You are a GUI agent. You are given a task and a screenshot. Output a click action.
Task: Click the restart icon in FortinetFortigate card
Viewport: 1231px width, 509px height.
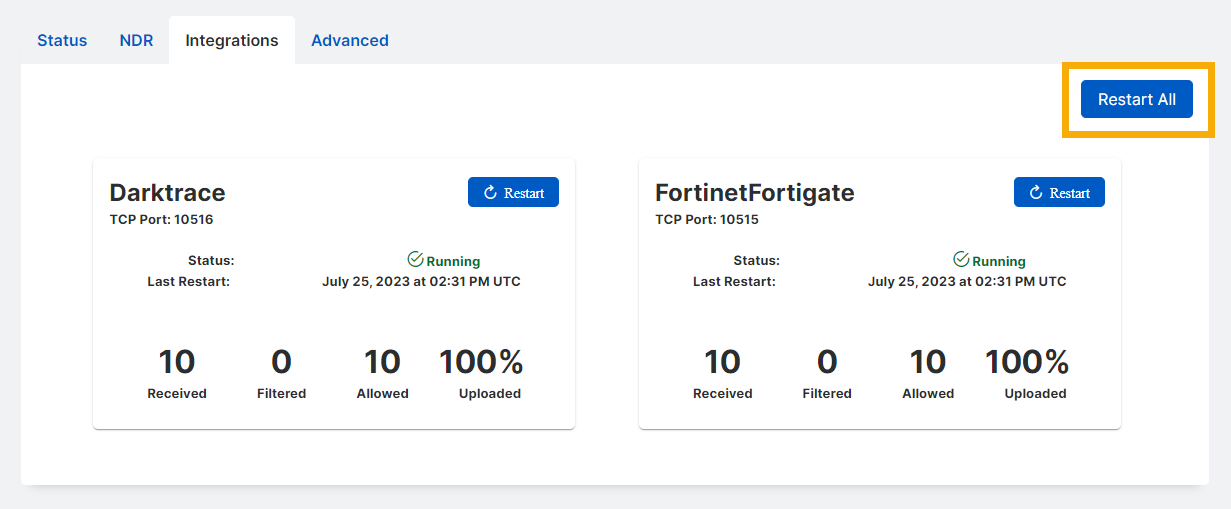pos(1036,193)
